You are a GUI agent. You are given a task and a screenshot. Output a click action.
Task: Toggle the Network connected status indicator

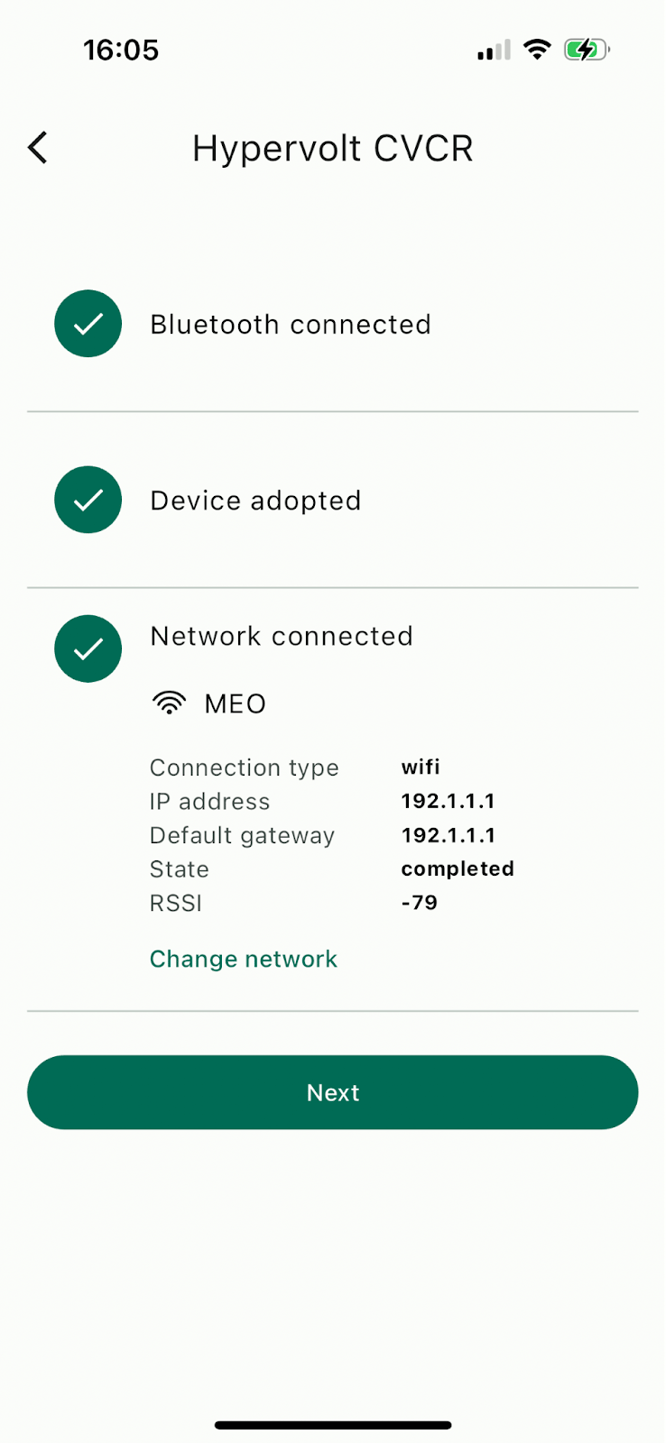coord(88,648)
